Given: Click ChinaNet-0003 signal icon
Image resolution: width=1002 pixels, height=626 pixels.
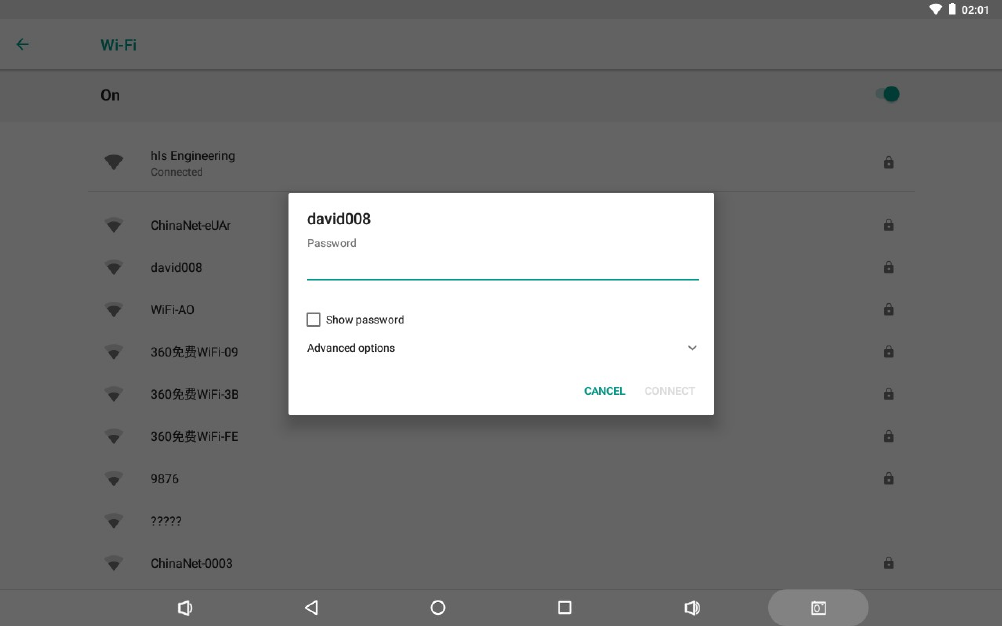Looking at the screenshot, I should coord(114,563).
